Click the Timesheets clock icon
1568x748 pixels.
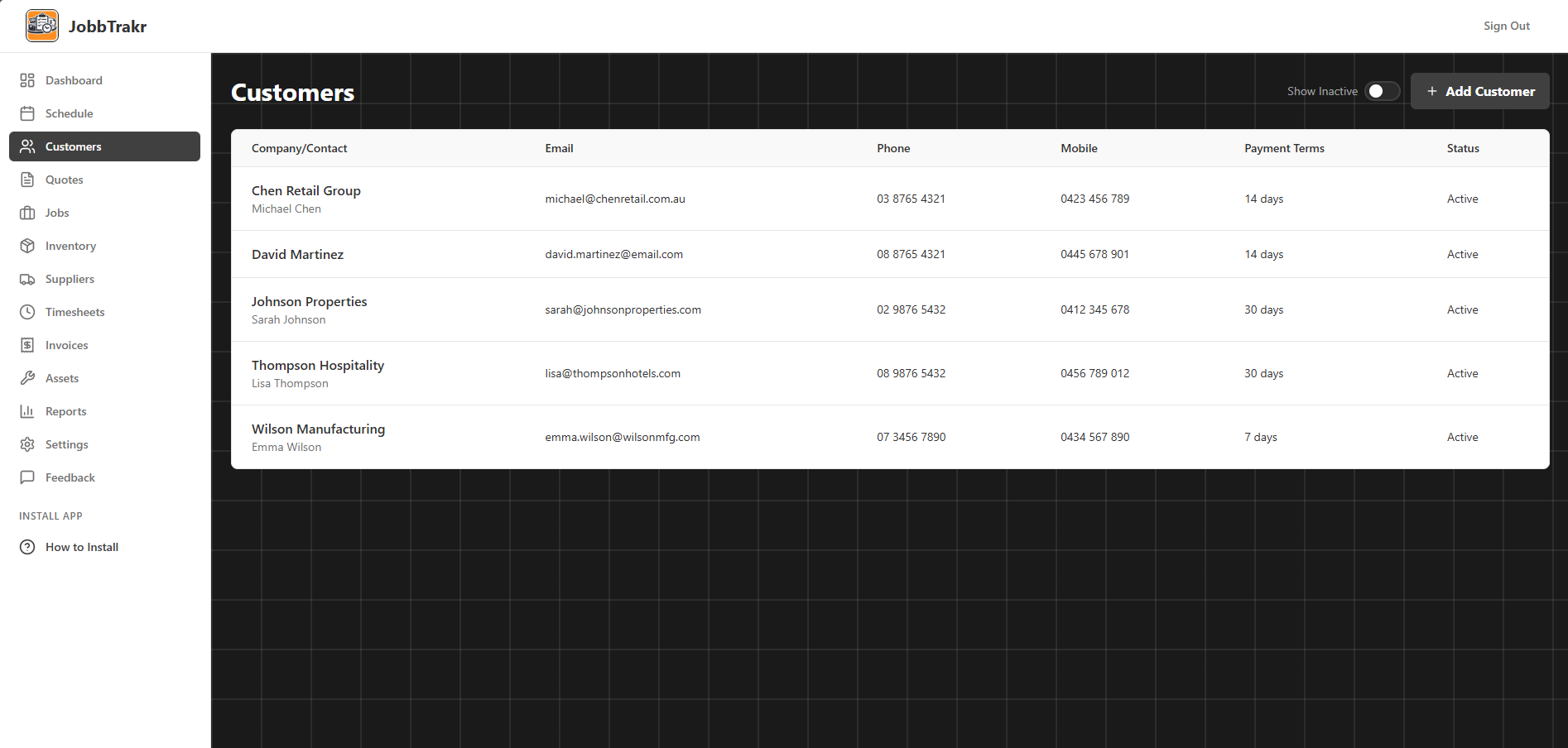(x=27, y=312)
